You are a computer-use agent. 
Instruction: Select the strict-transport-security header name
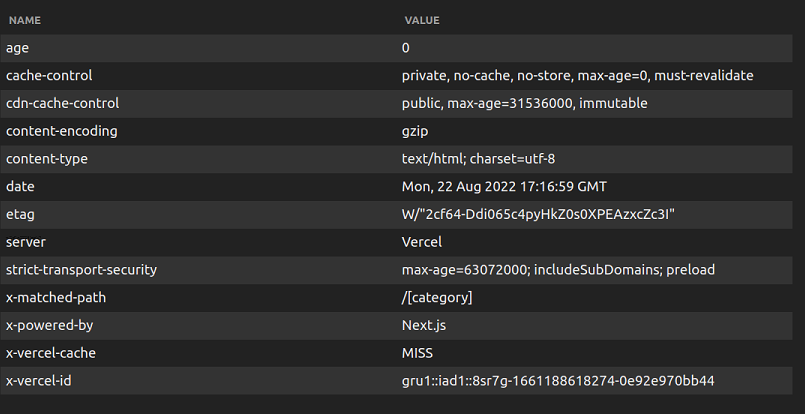pyautogui.click(x=81, y=270)
